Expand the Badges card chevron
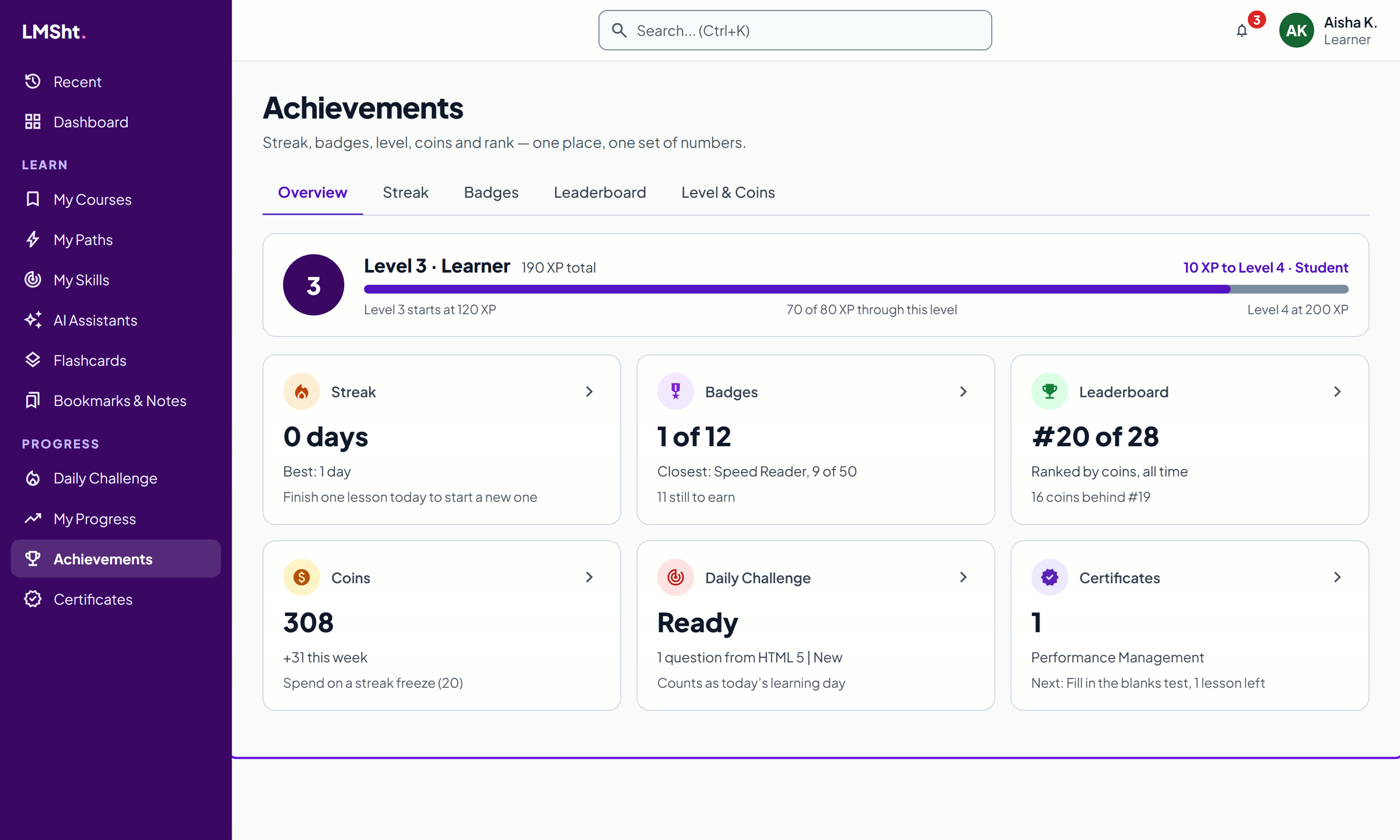The height and width of the screenshot is (840, 1400). [x=963, y=392]
